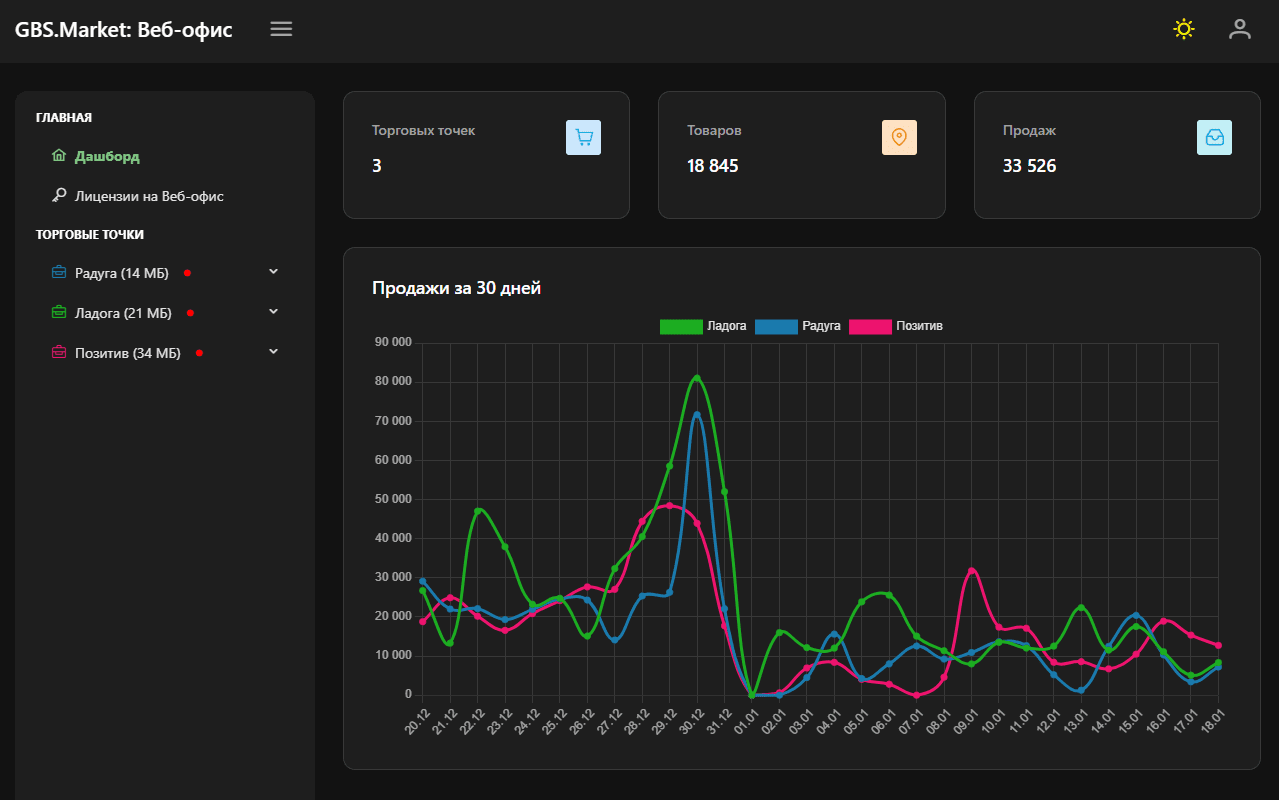The height and width of the screenshot is (800, 1279).
Task: Toggle Ладога series via green legend swatch
Action: point(681,326)
